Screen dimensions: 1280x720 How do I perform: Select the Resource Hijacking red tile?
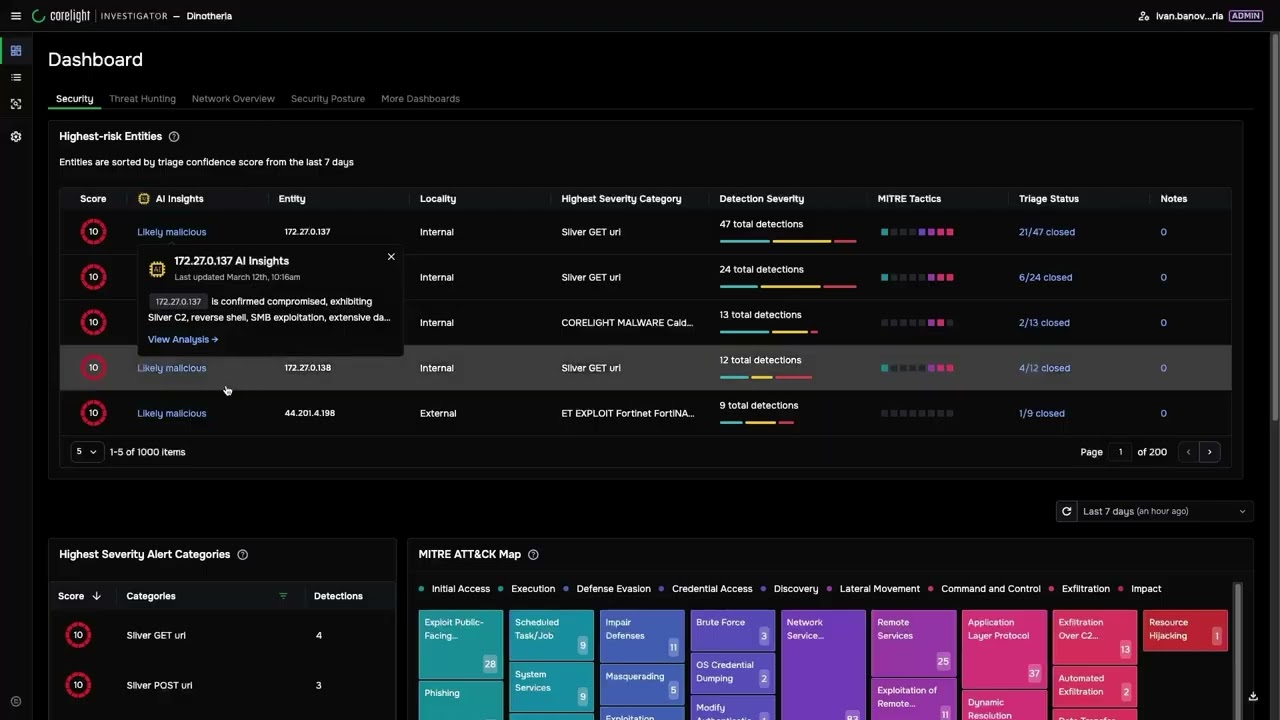pyautogui.click(x=1185, y=630)
